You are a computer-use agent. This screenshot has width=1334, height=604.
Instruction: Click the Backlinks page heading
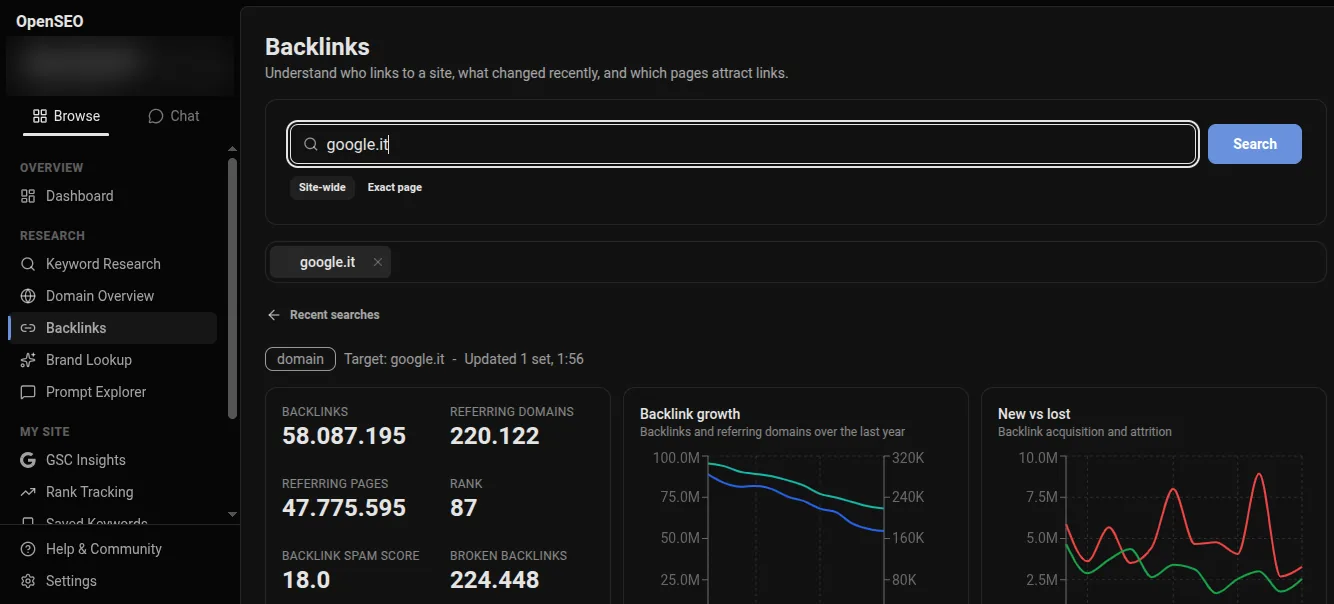317,47
